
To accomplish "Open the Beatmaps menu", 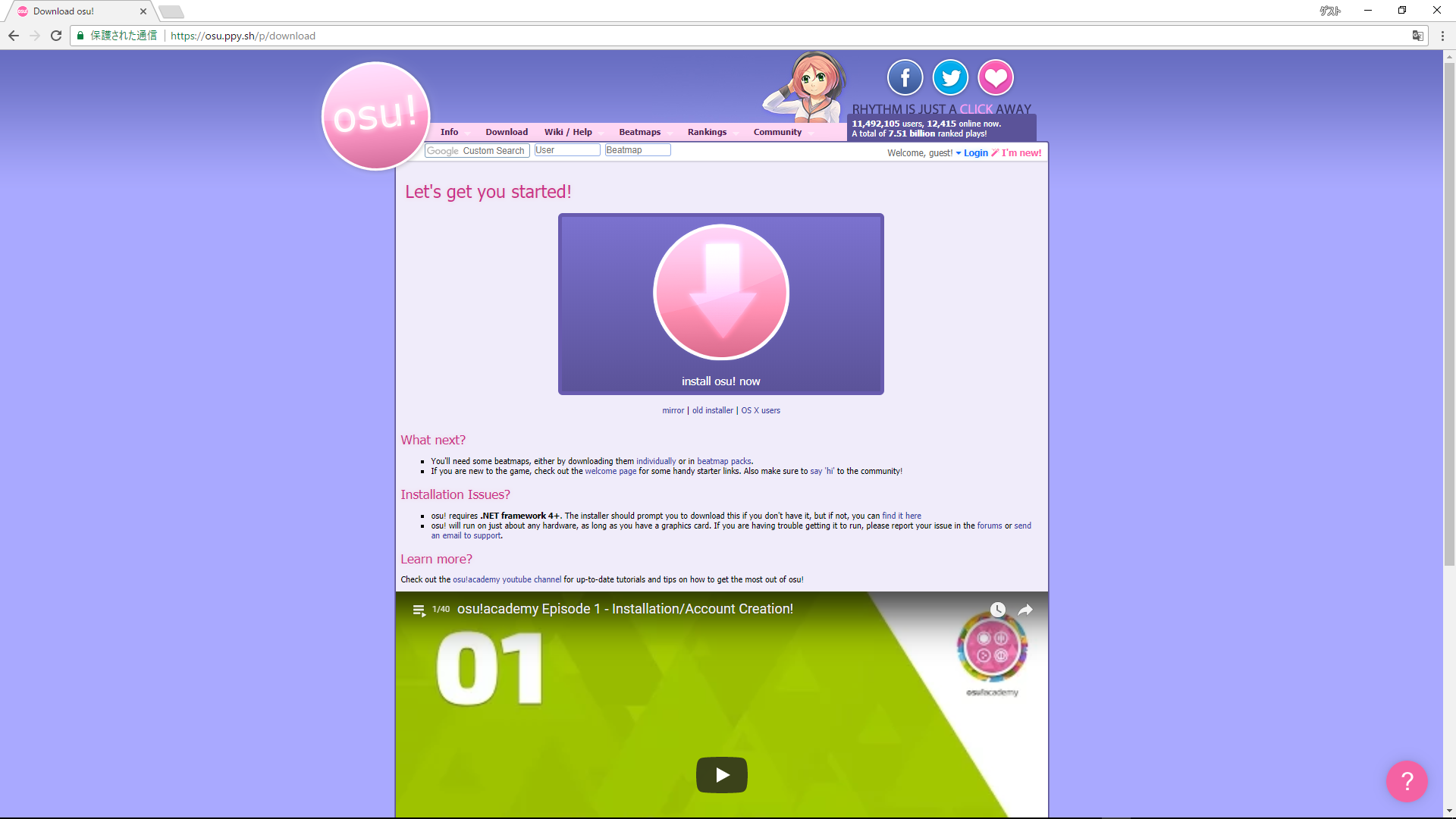I will click(640, 132).
